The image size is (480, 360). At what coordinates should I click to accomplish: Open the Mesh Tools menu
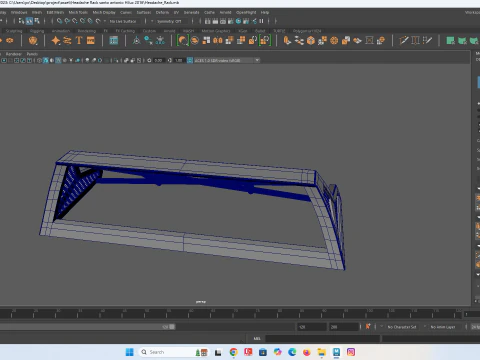78,12
